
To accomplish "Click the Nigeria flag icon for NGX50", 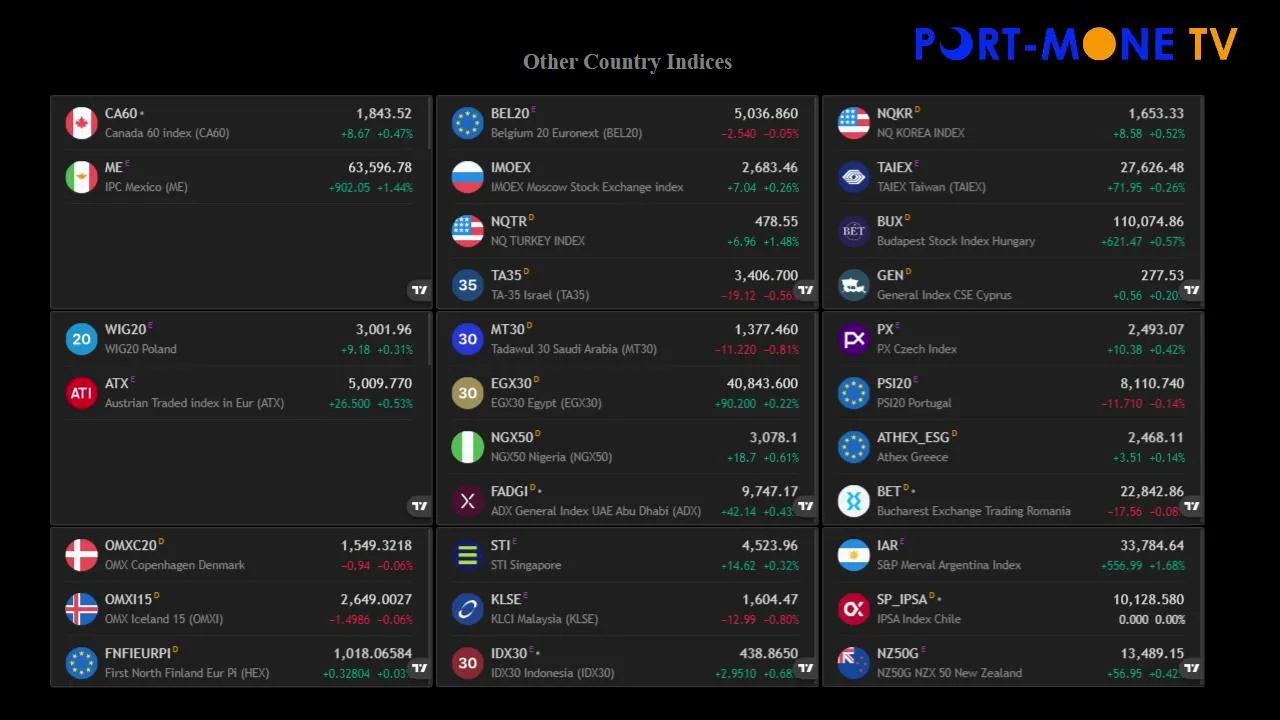I will pos(467,447).
